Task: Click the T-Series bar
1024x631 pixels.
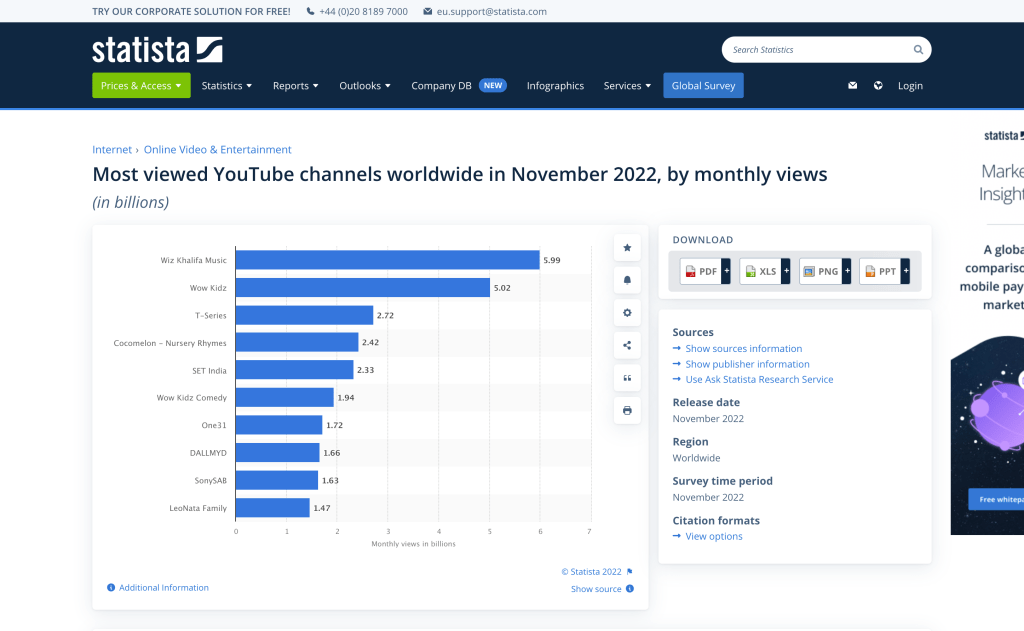Action: [x=304, y=315]
